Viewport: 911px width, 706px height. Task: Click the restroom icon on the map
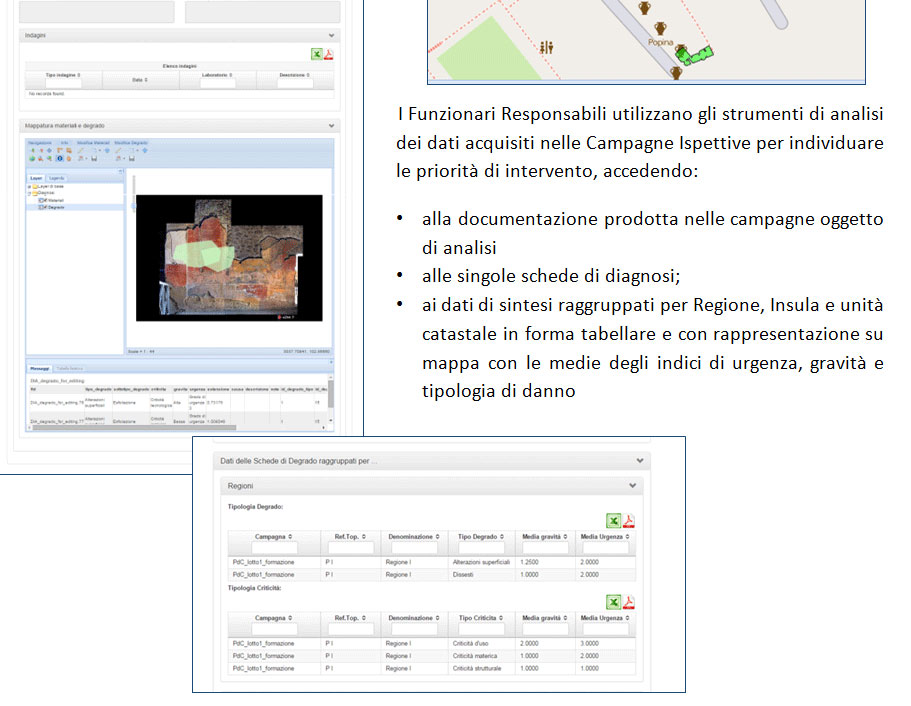[546, 47]
